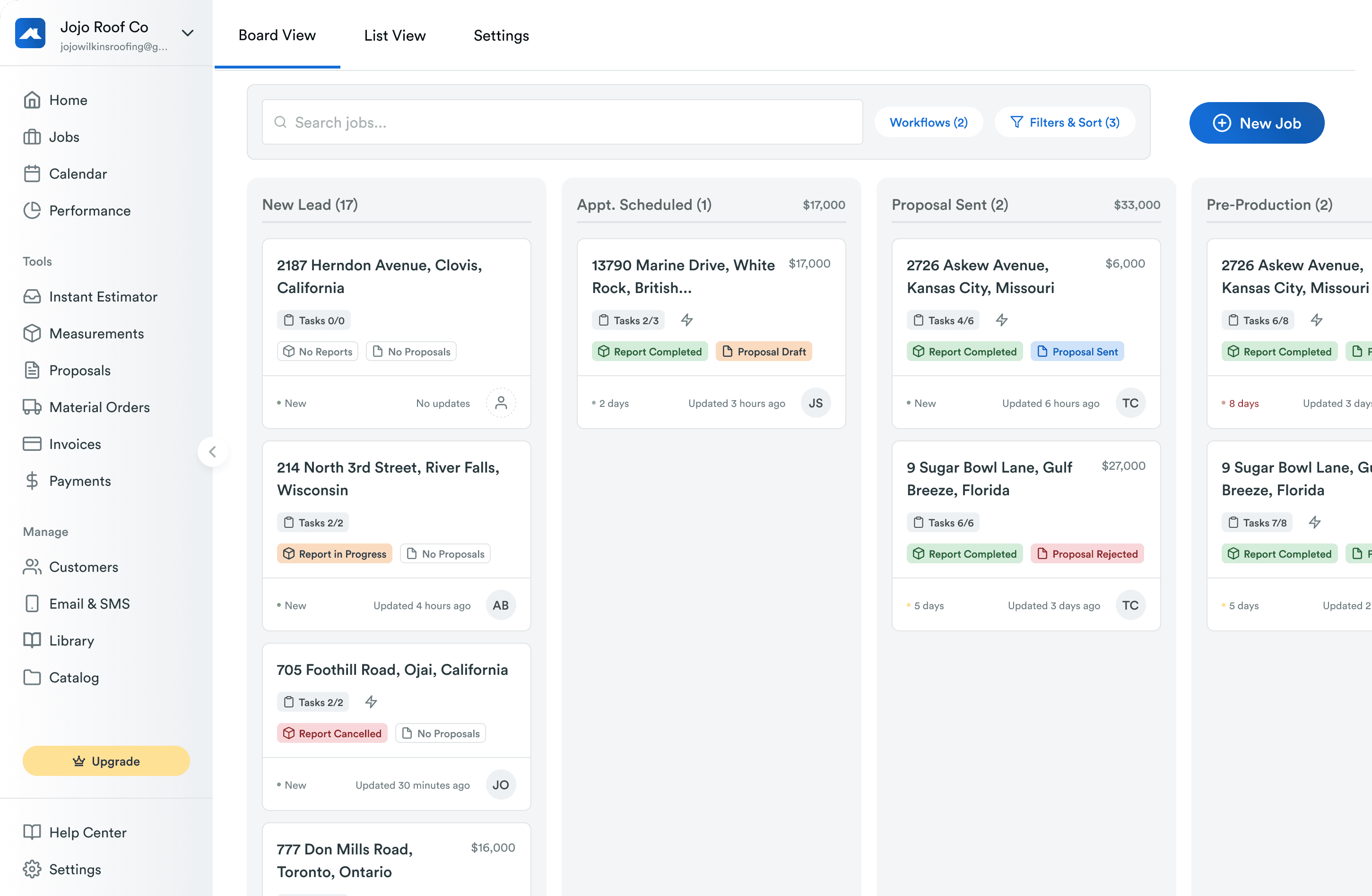The height and width of the screenshot is (896, 1372).
Task: Open Material Orders truck icon
Action: click(x=32, y=407)
